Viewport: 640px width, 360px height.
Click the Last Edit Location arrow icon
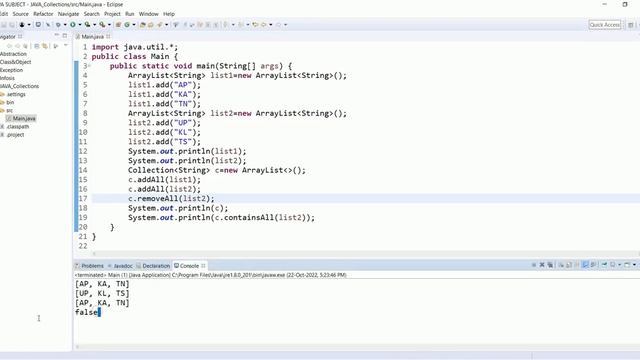[x=255, y=25]
